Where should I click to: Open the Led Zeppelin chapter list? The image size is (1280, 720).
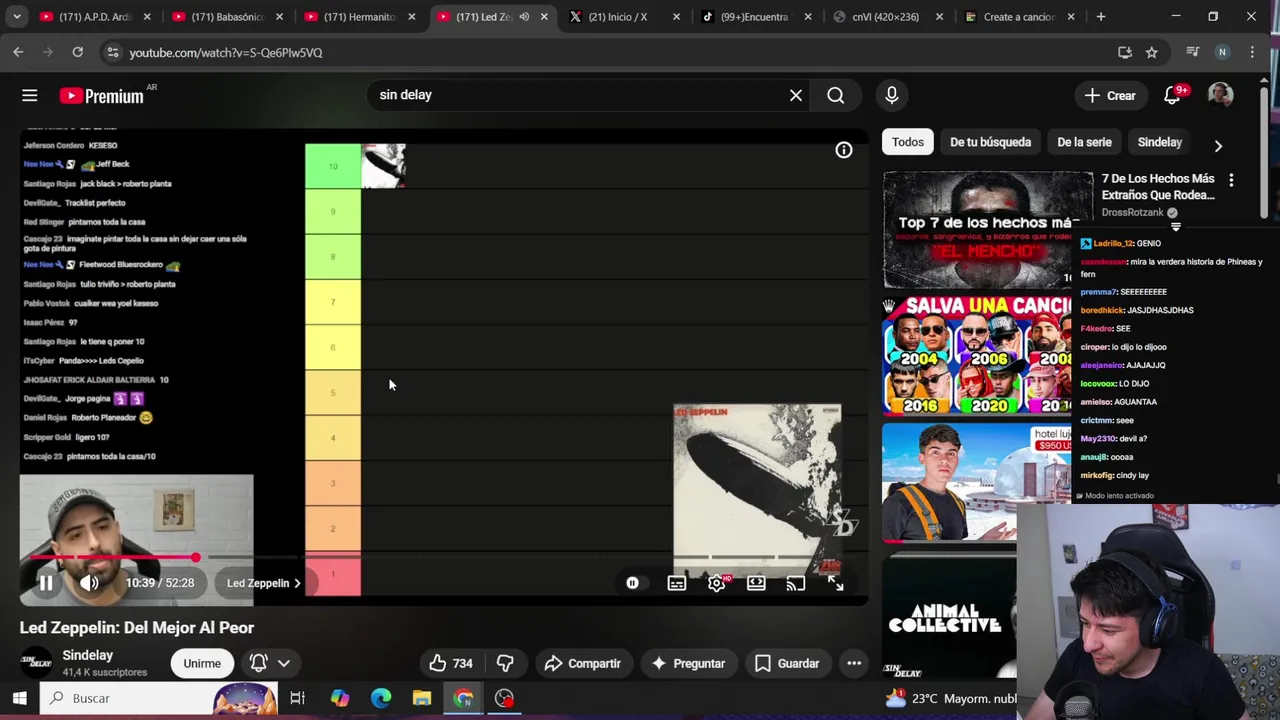pos(264,583)
